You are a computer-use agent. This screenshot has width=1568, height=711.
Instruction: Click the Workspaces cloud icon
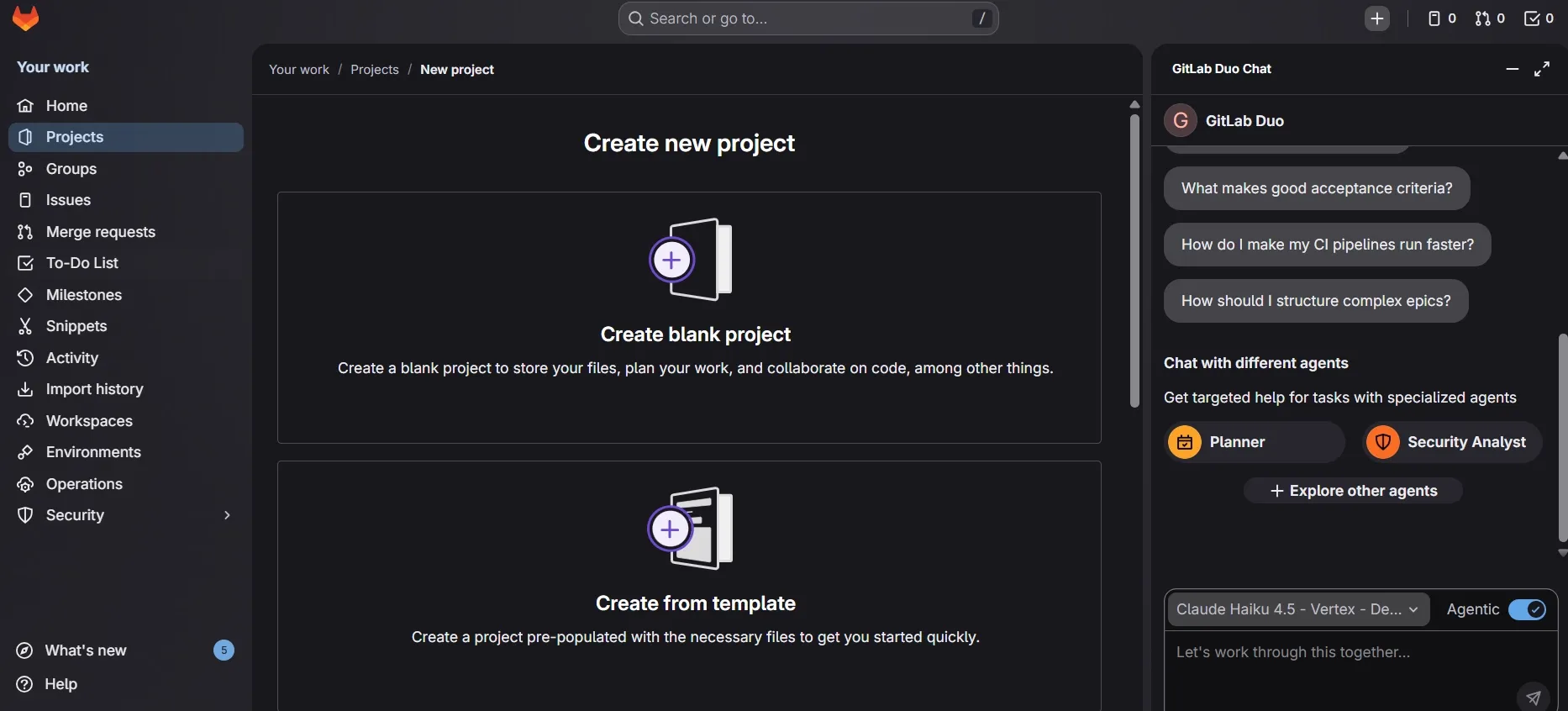point(25,421)
